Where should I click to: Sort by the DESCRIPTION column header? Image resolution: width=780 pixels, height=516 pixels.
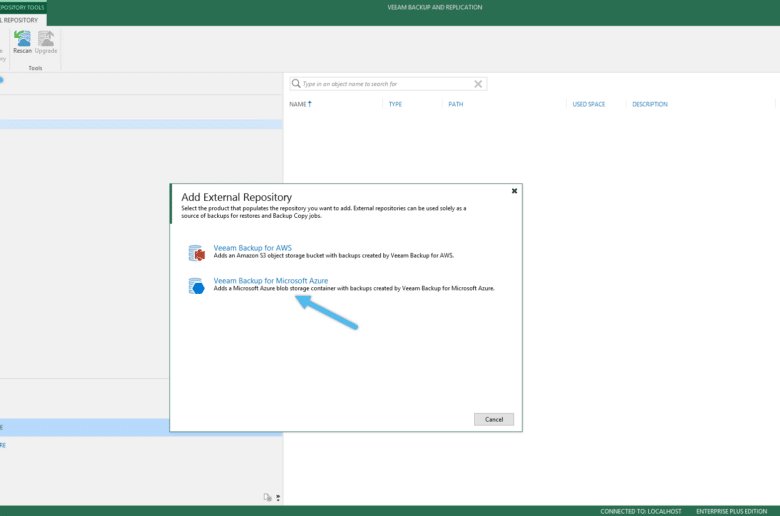650,104
